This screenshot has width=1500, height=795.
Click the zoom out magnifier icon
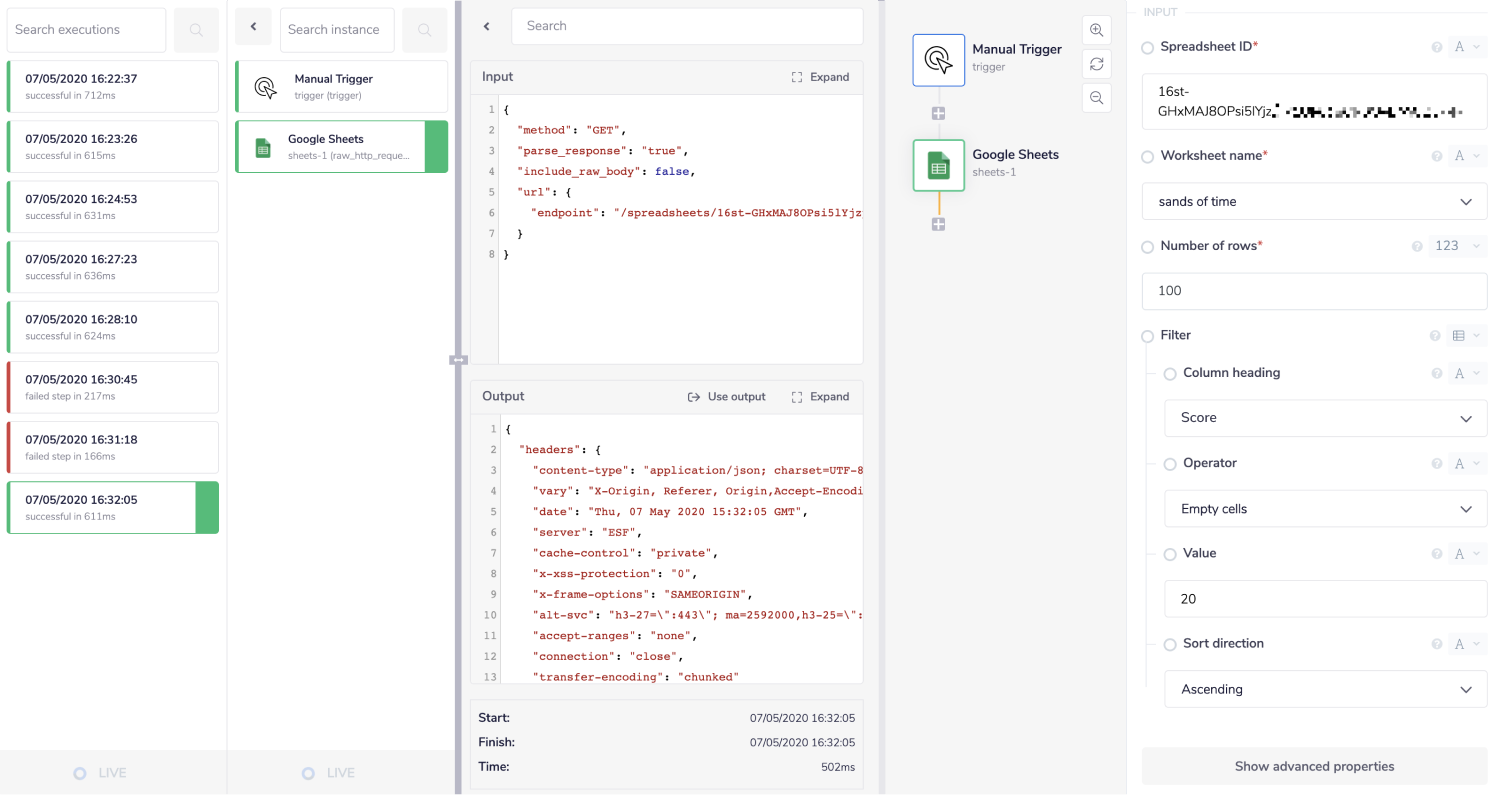[x=1097, y=97]
